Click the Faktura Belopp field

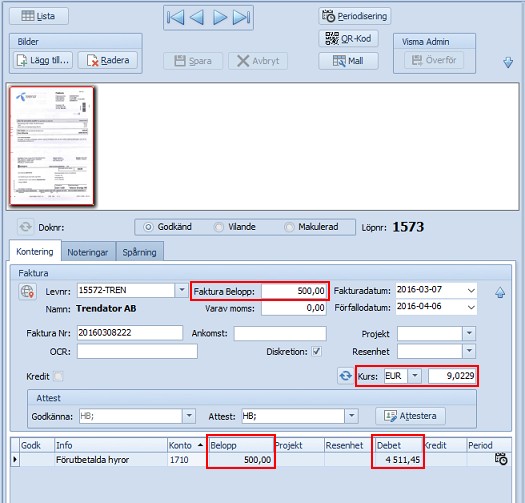pyautogui.click(x=293, y=291)
